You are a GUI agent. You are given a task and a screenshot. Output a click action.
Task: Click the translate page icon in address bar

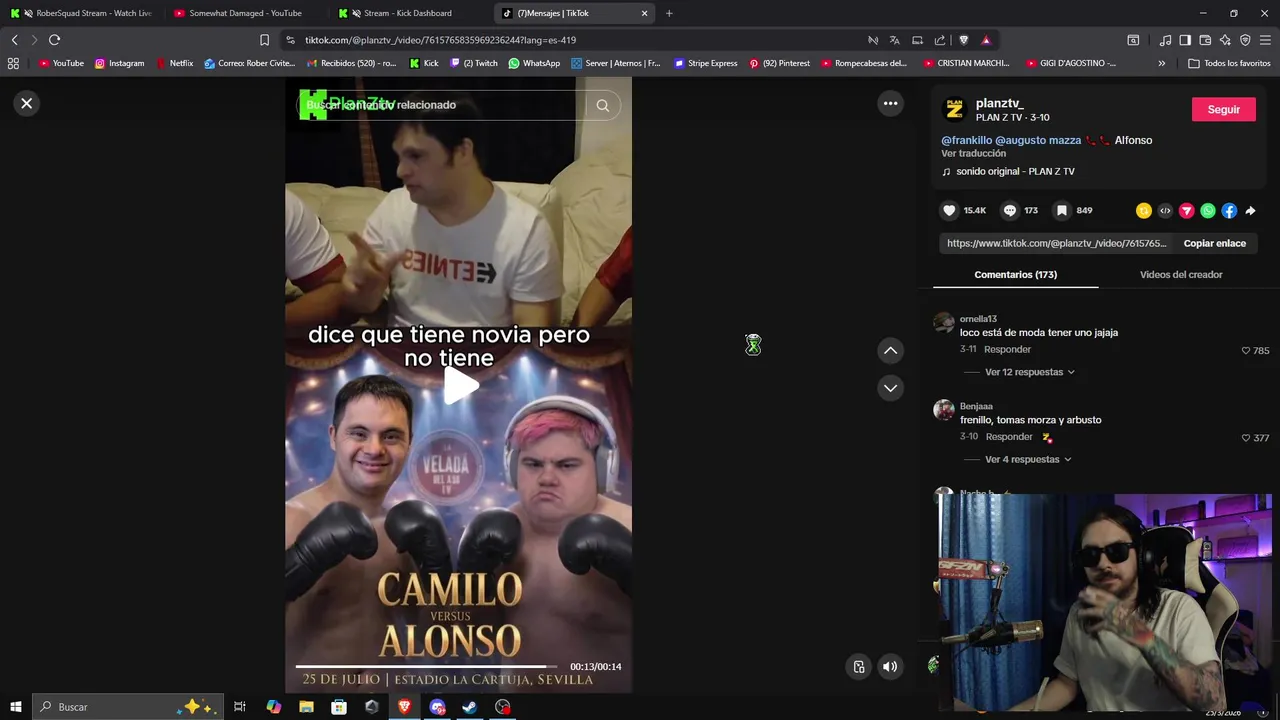894,40
